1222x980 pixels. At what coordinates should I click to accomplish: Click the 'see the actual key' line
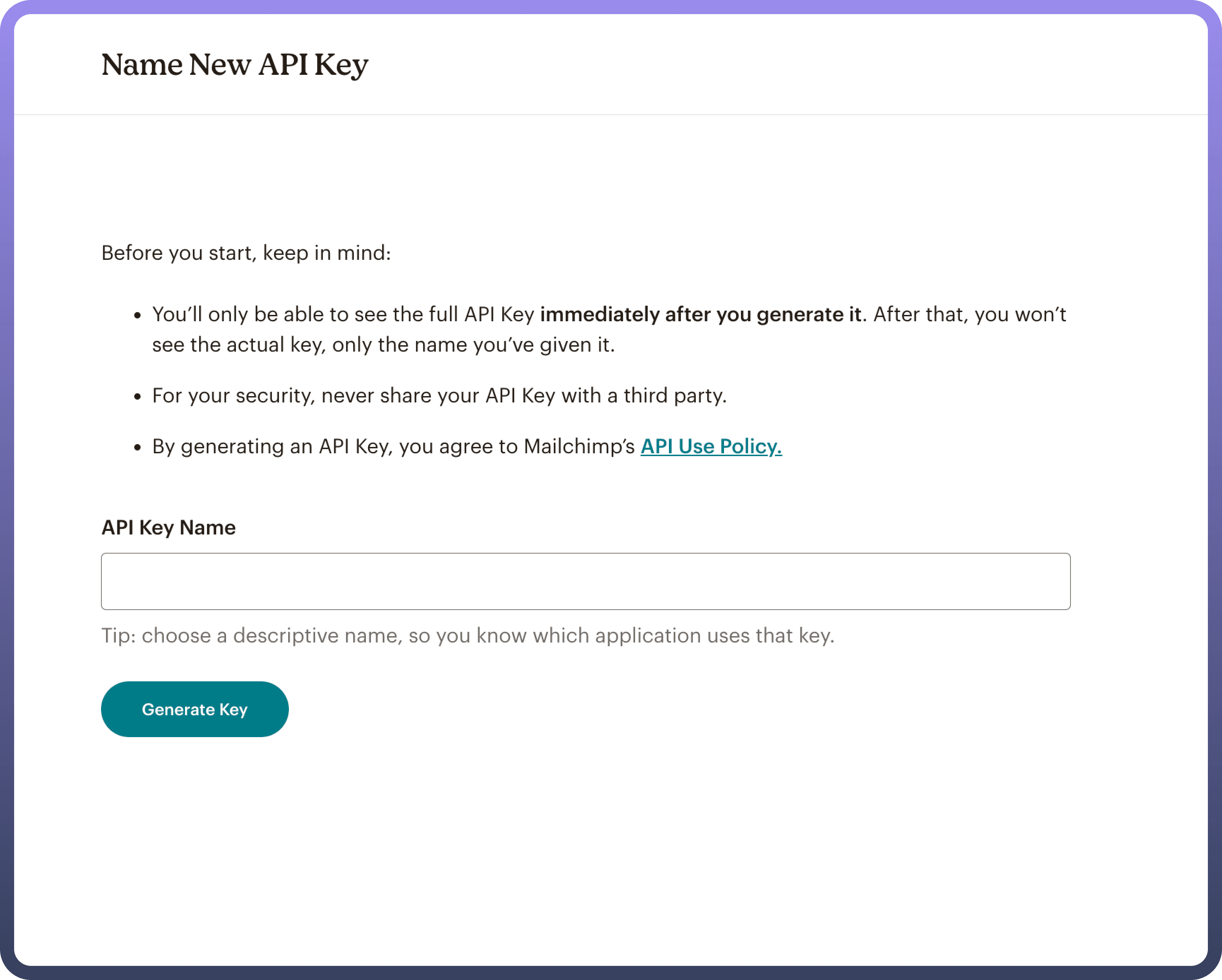click(x=238, y=345)
